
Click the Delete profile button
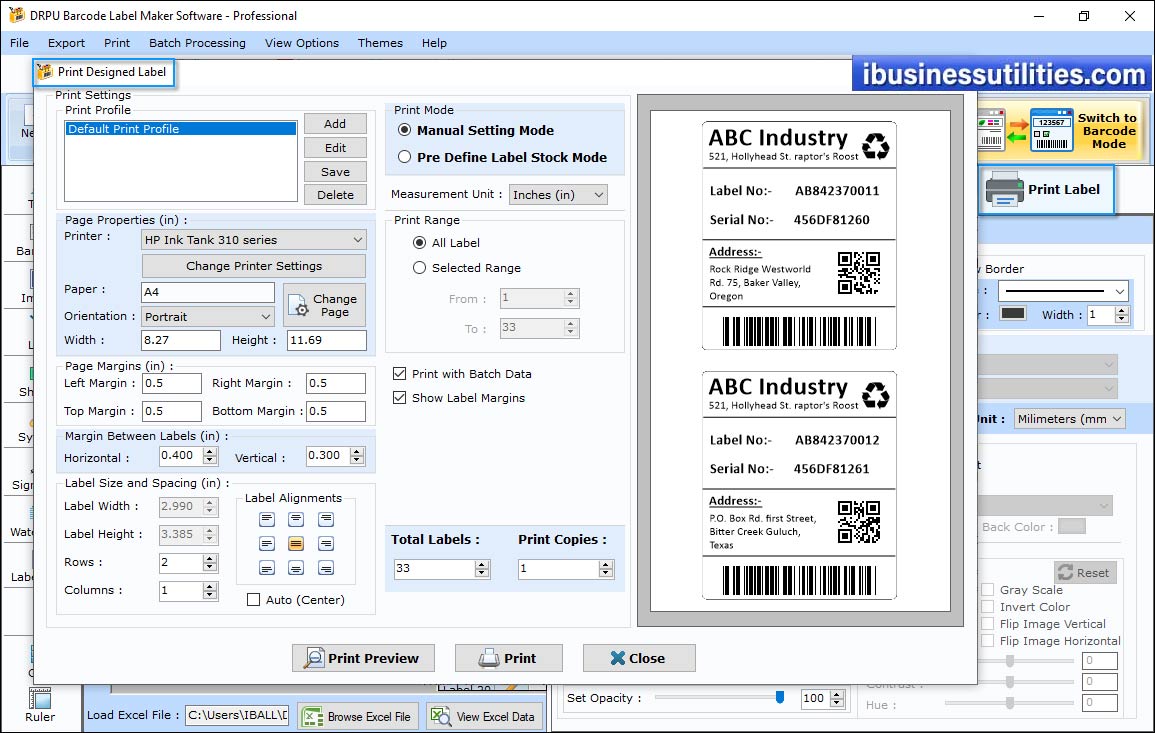coord(335,194)
